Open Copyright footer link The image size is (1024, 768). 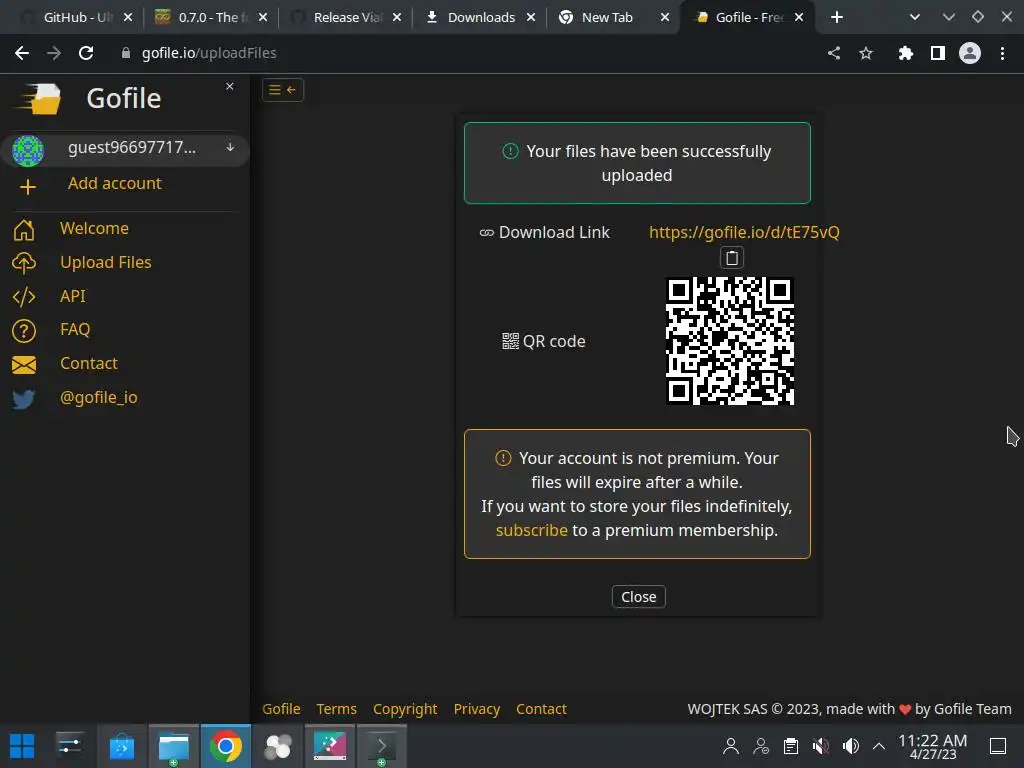(405, 709)
